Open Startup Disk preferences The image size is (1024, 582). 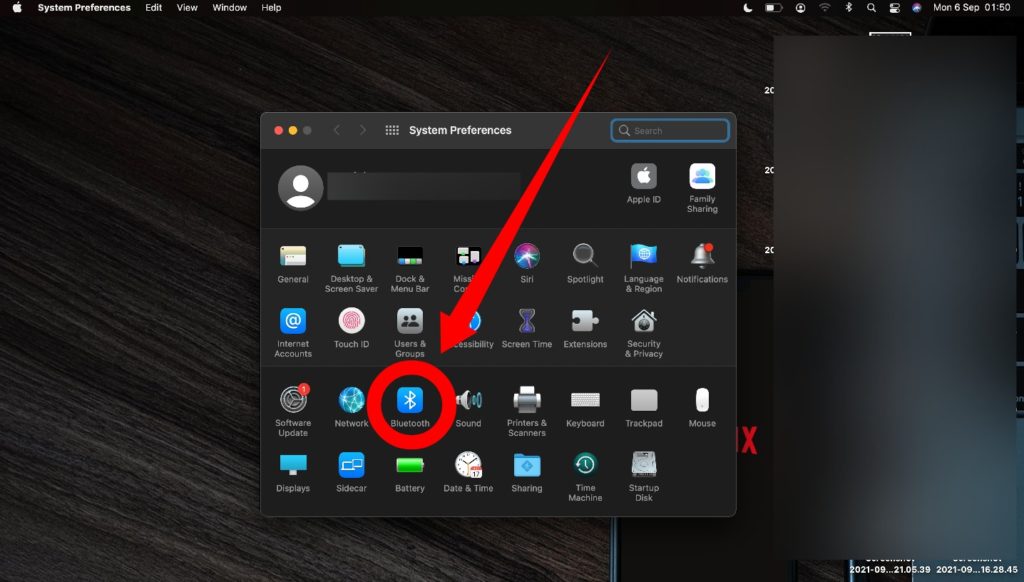click(643, 477)
